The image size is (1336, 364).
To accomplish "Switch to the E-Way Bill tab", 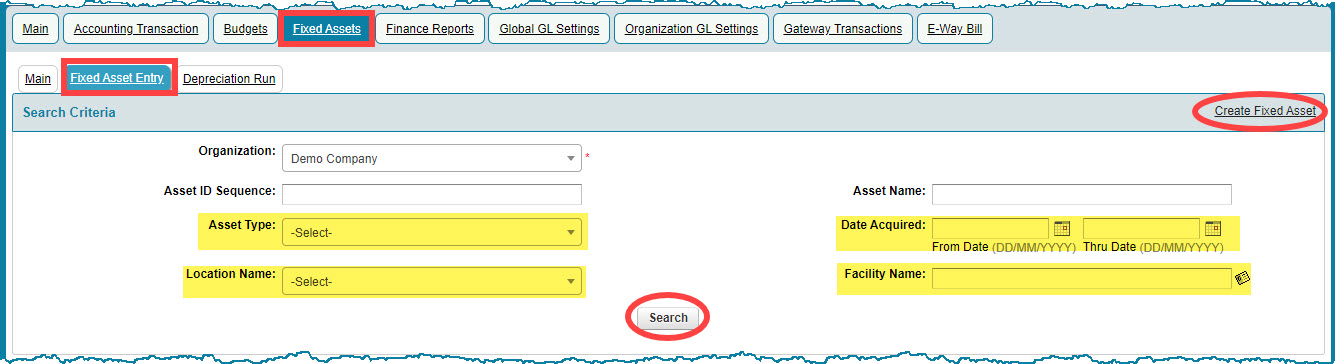I will [x=955, y=29].
